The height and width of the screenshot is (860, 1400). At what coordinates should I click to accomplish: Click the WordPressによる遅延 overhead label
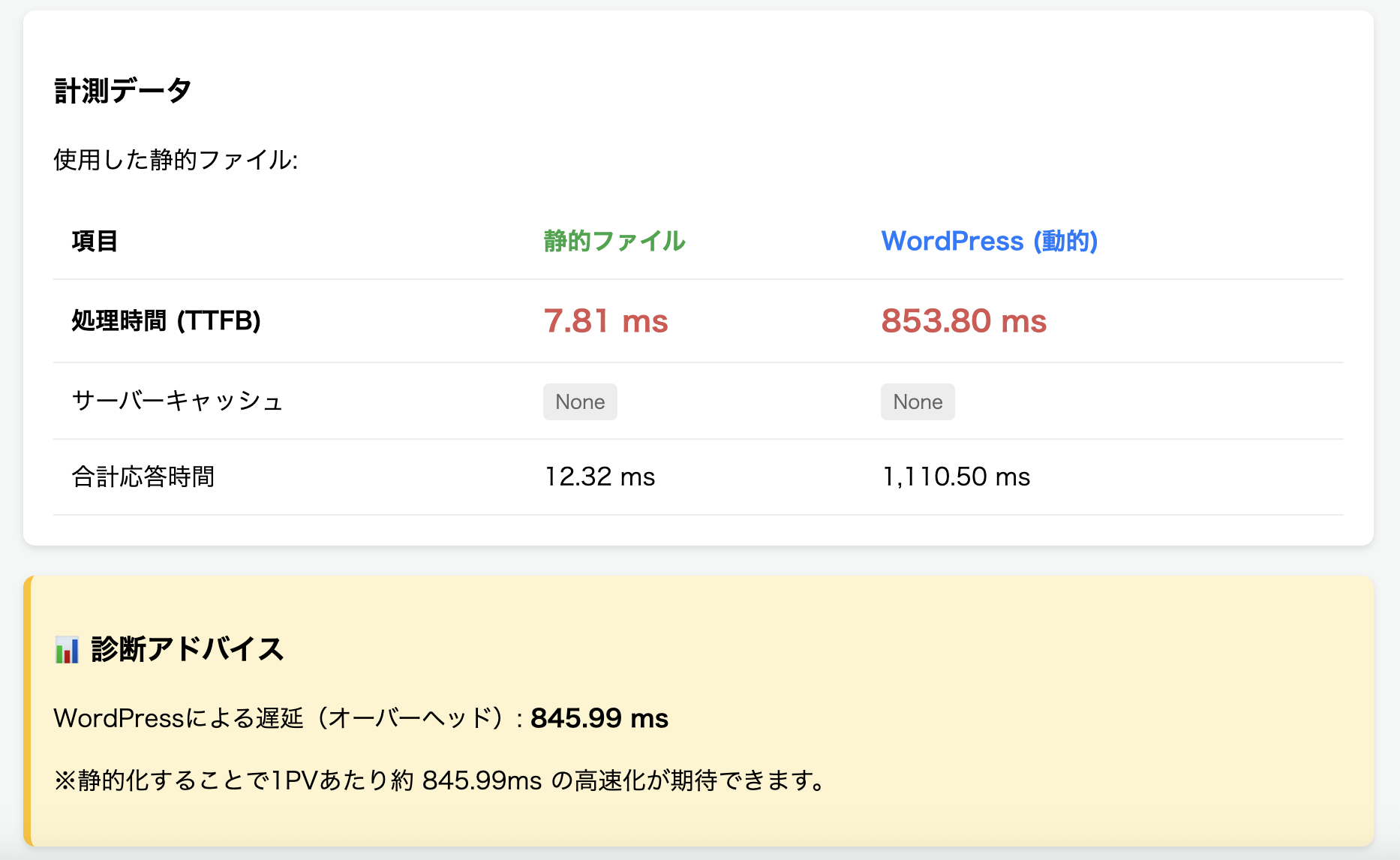(x=285, y=719)
